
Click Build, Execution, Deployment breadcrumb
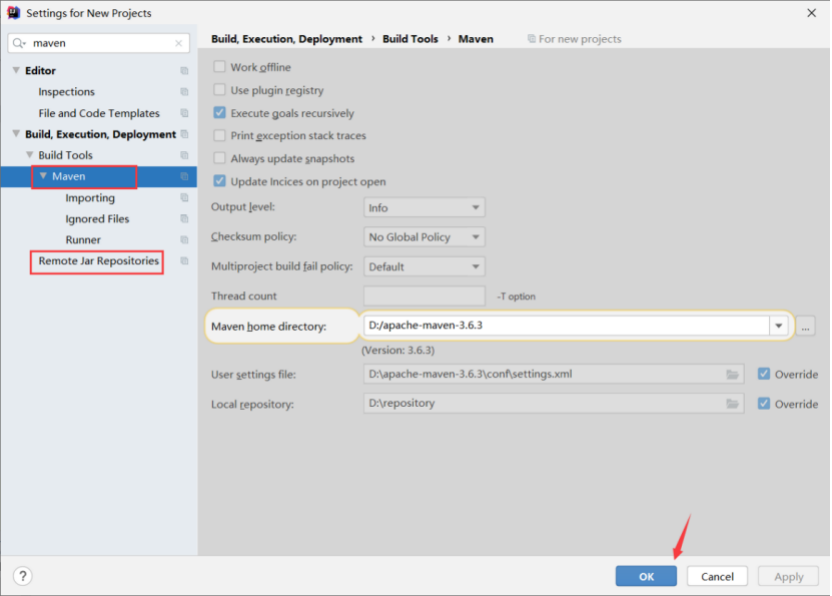(x=287, y=39)
